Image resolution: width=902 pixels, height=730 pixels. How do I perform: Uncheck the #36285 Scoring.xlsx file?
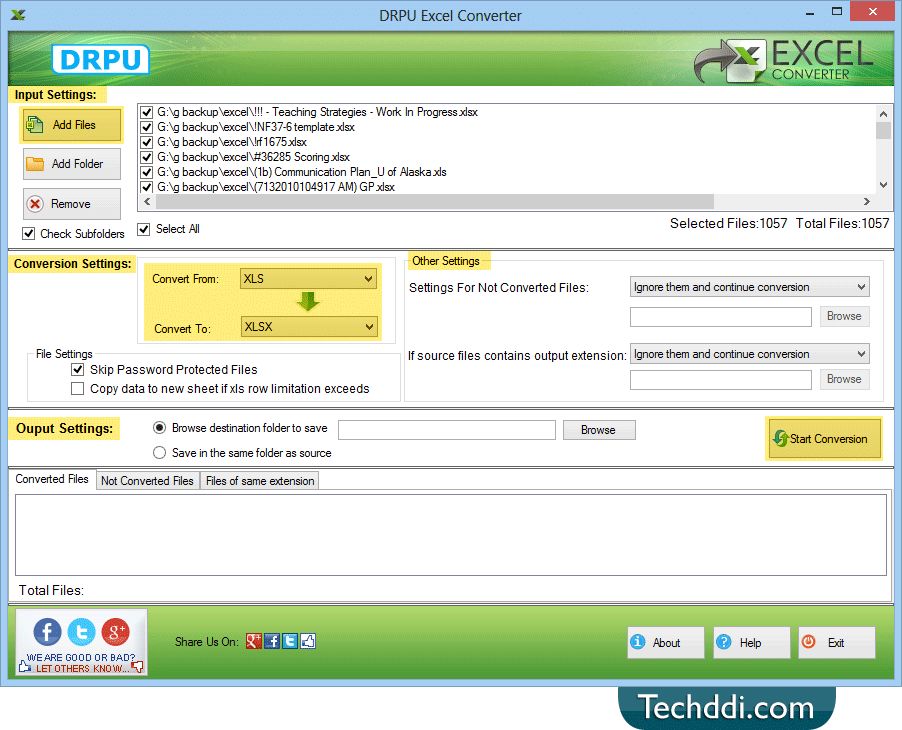[x=147, y=157]
